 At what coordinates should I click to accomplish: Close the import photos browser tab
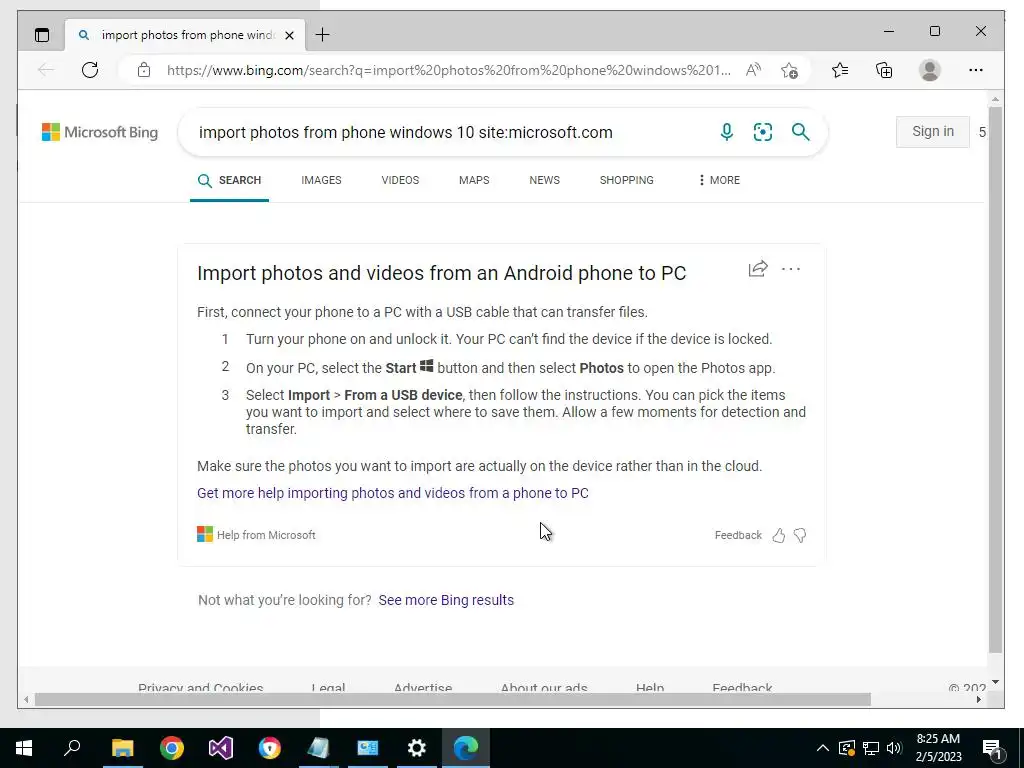[x=290, y=35]
